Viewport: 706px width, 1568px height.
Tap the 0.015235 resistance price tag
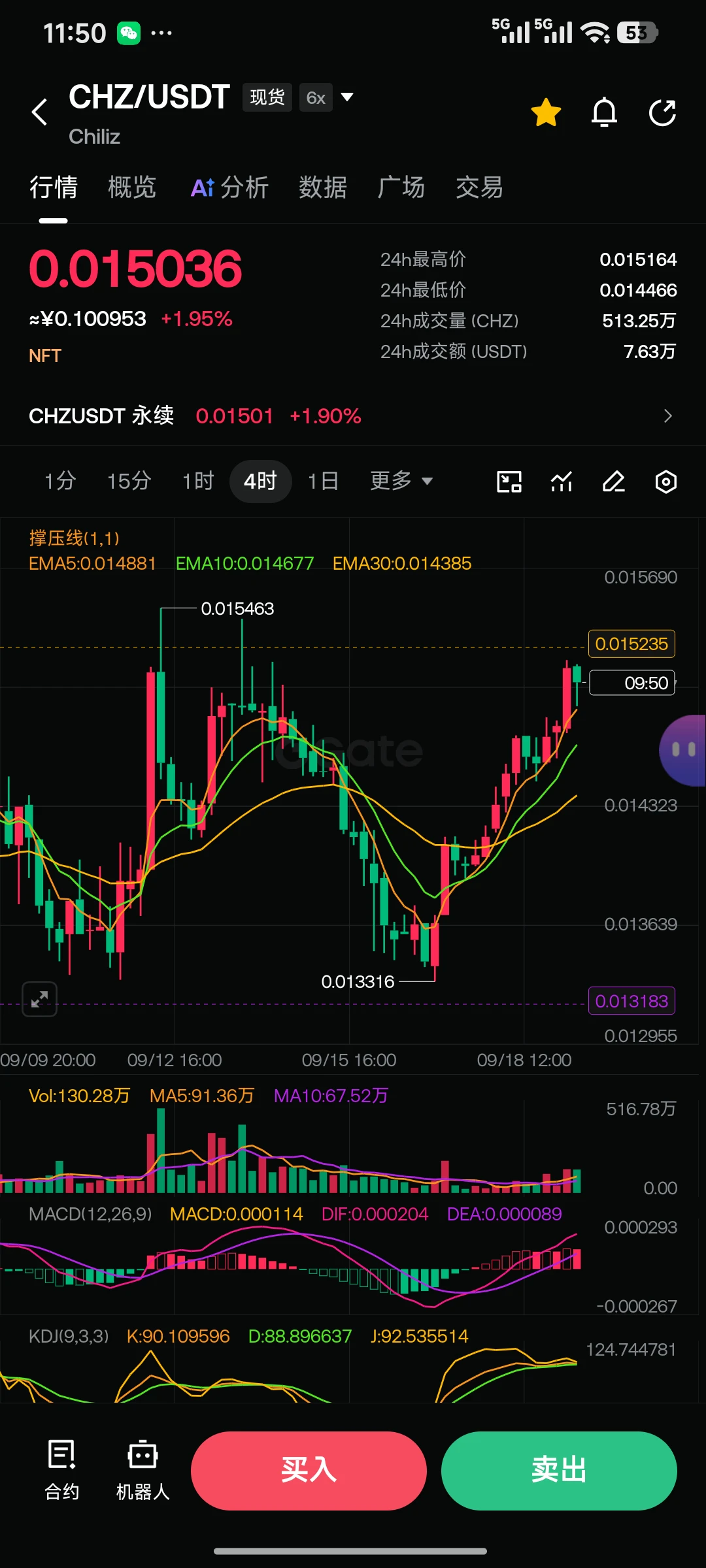pos(631,644)
